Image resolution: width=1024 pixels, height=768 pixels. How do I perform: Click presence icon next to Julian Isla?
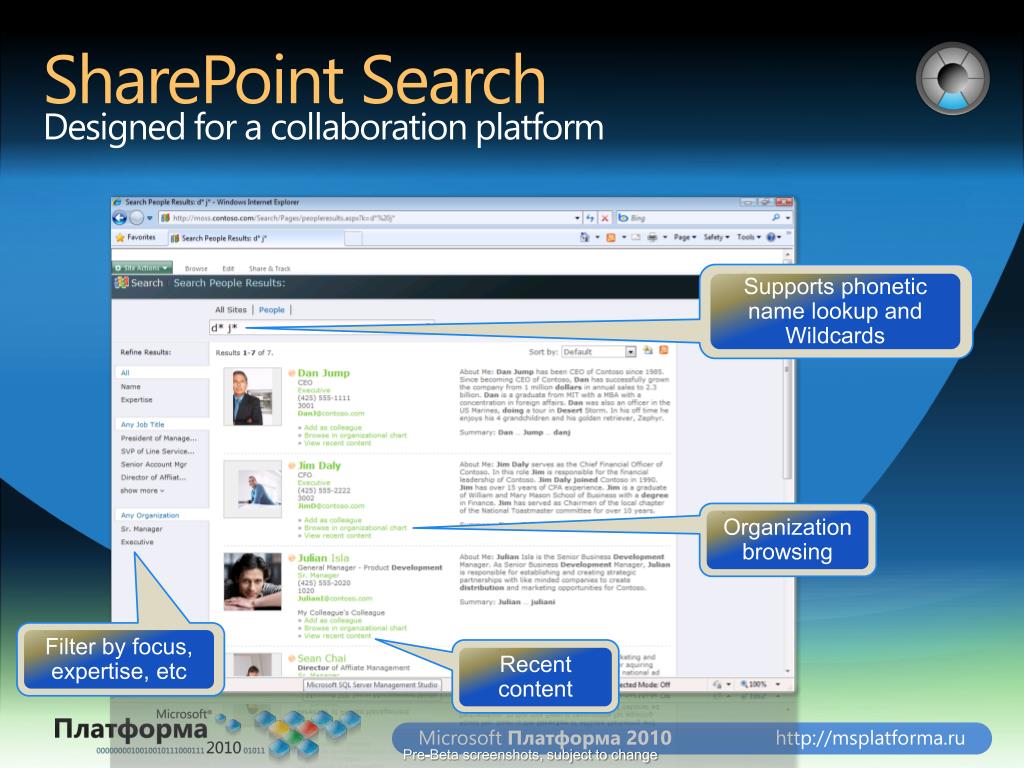[292, 558]
